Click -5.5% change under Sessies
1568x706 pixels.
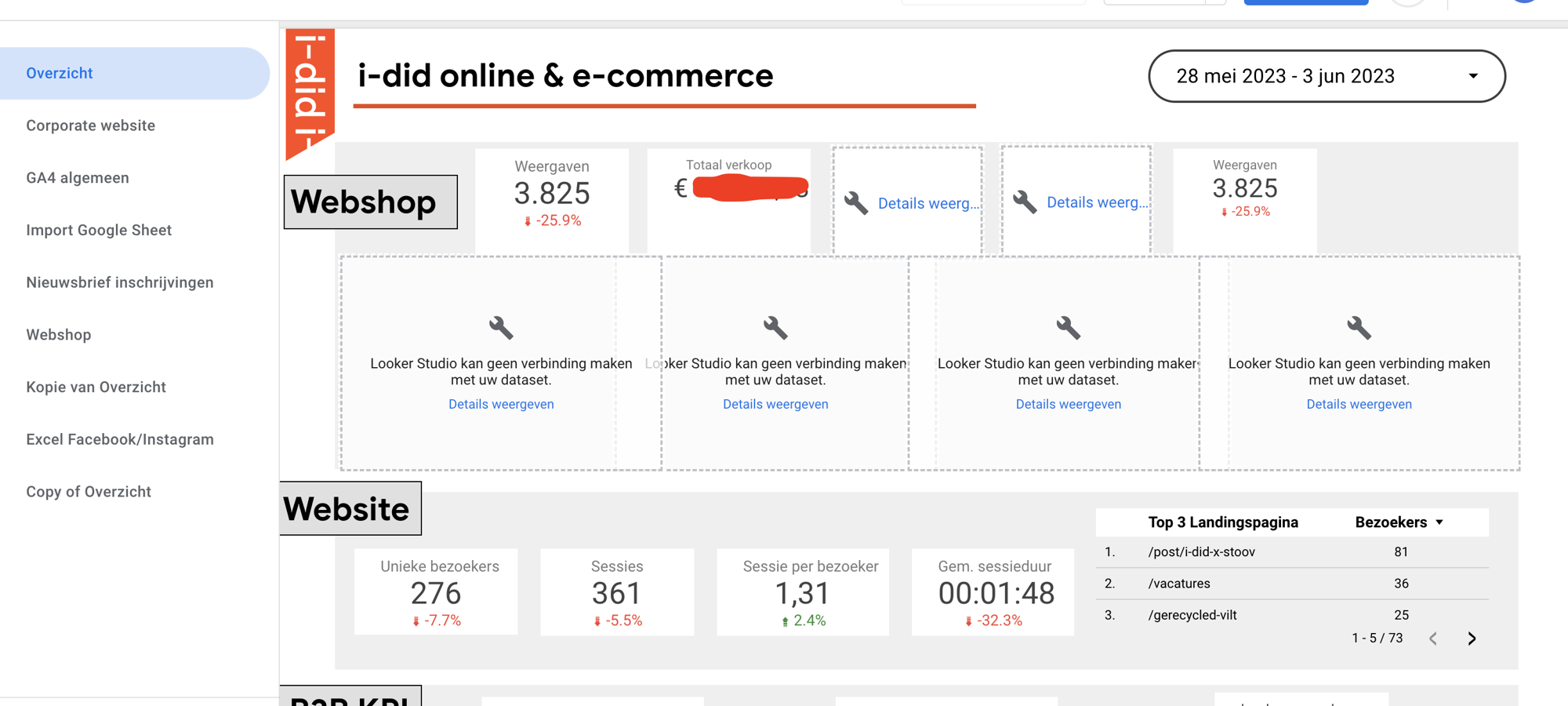click(x=617, y=620)
